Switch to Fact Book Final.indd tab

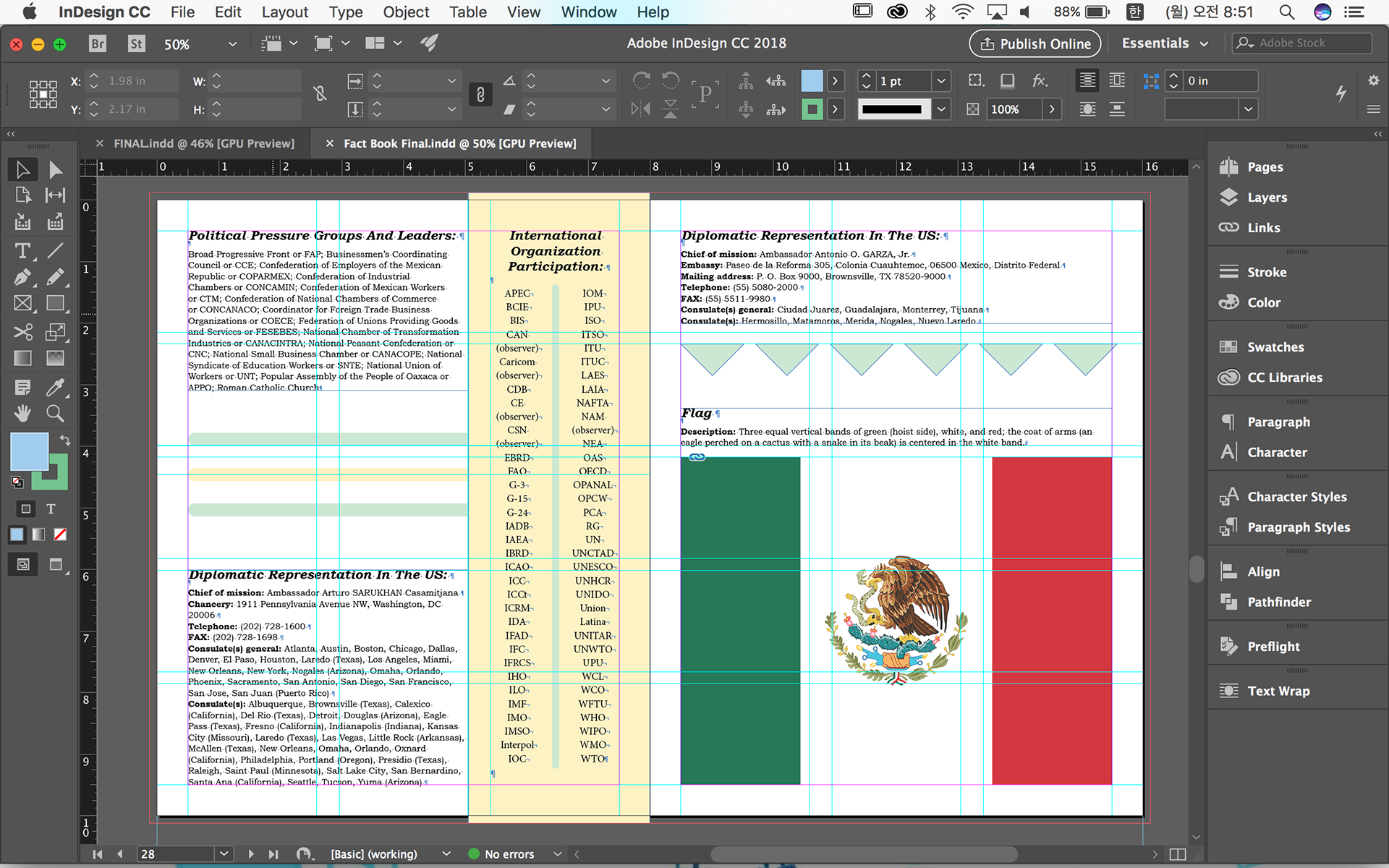[x=460, y=144]
